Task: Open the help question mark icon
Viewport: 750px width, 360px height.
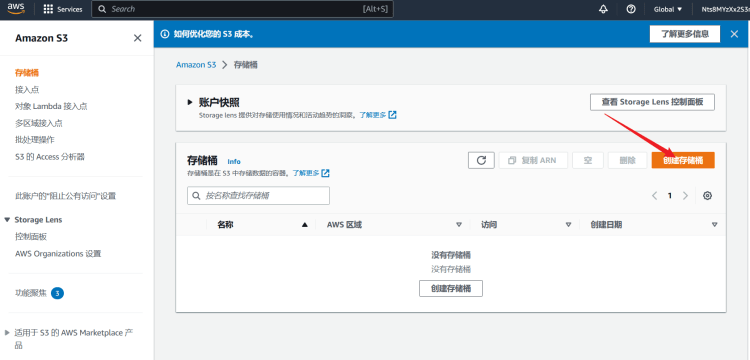Action: click(631, 9)
